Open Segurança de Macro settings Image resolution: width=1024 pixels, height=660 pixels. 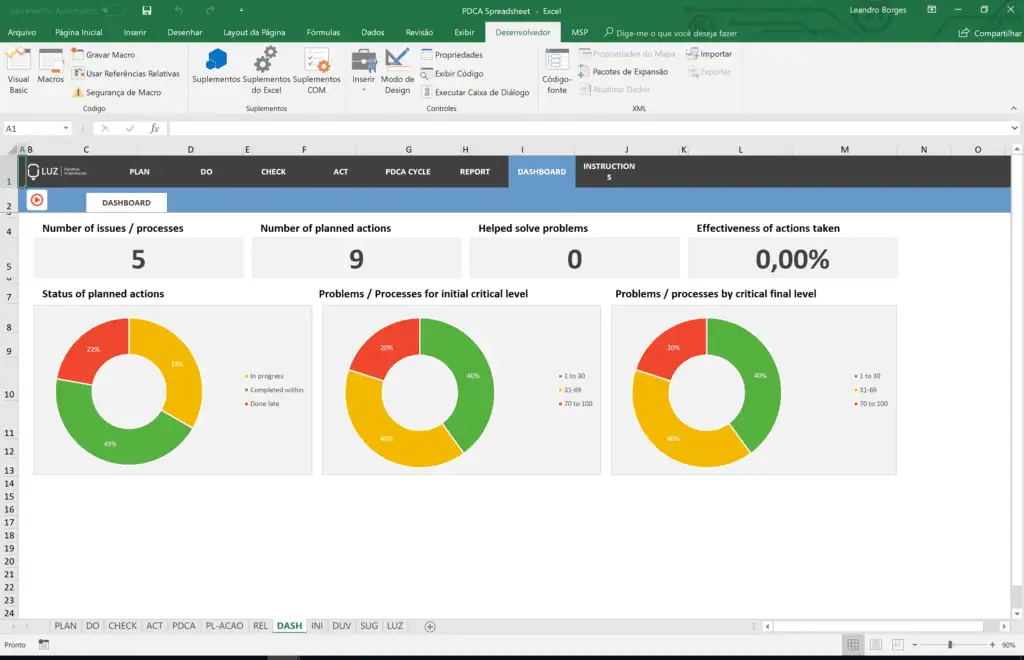[x=116, y=93]
